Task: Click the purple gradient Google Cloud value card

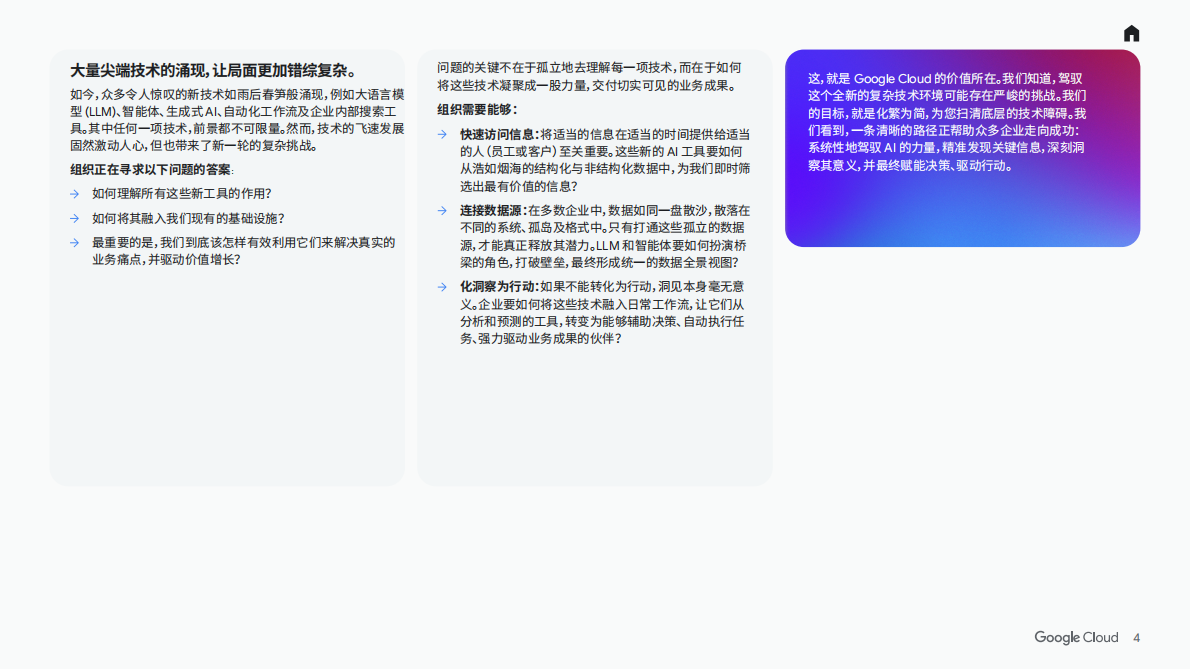Action: pyautogui.click(x=963, y=150)
